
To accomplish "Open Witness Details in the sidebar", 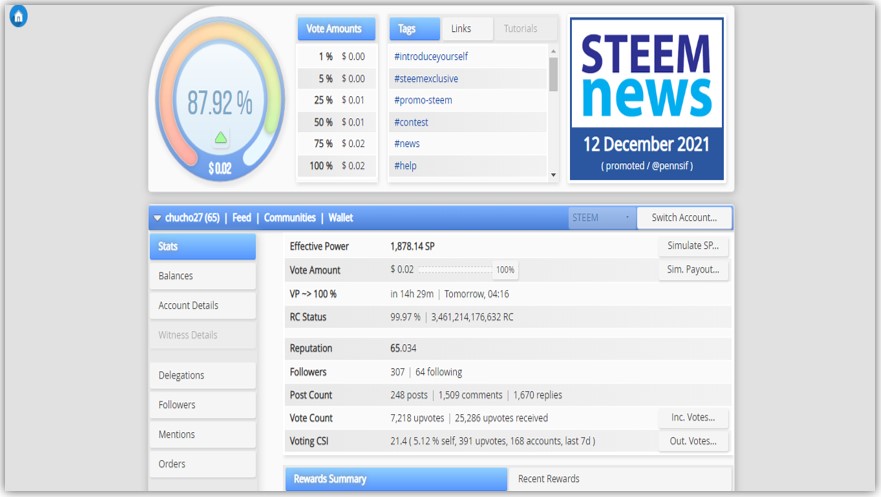I will pyautogui.click(x=203, y=335).
